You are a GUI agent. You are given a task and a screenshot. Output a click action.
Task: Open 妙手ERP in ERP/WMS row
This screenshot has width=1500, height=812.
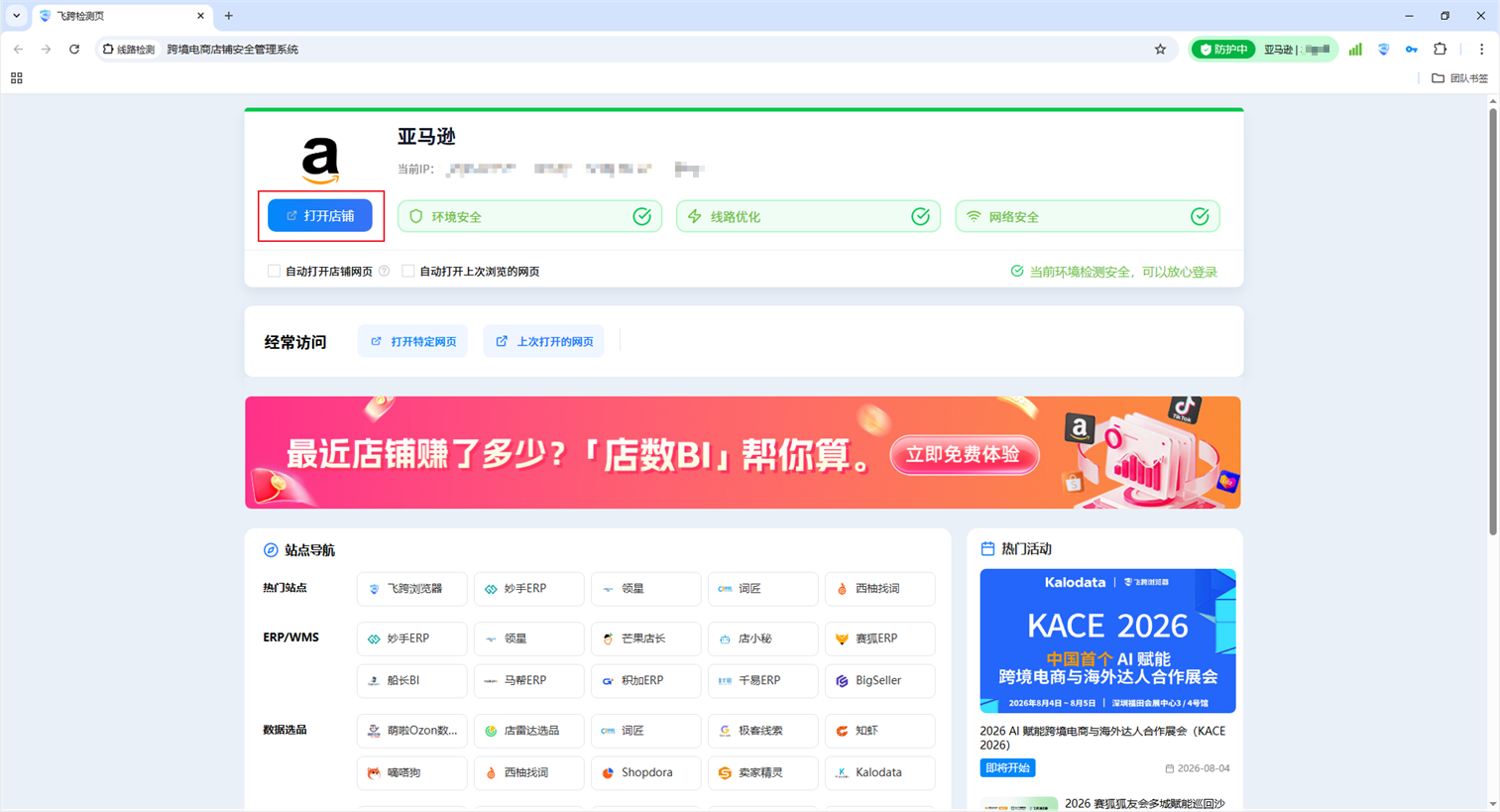411,638
